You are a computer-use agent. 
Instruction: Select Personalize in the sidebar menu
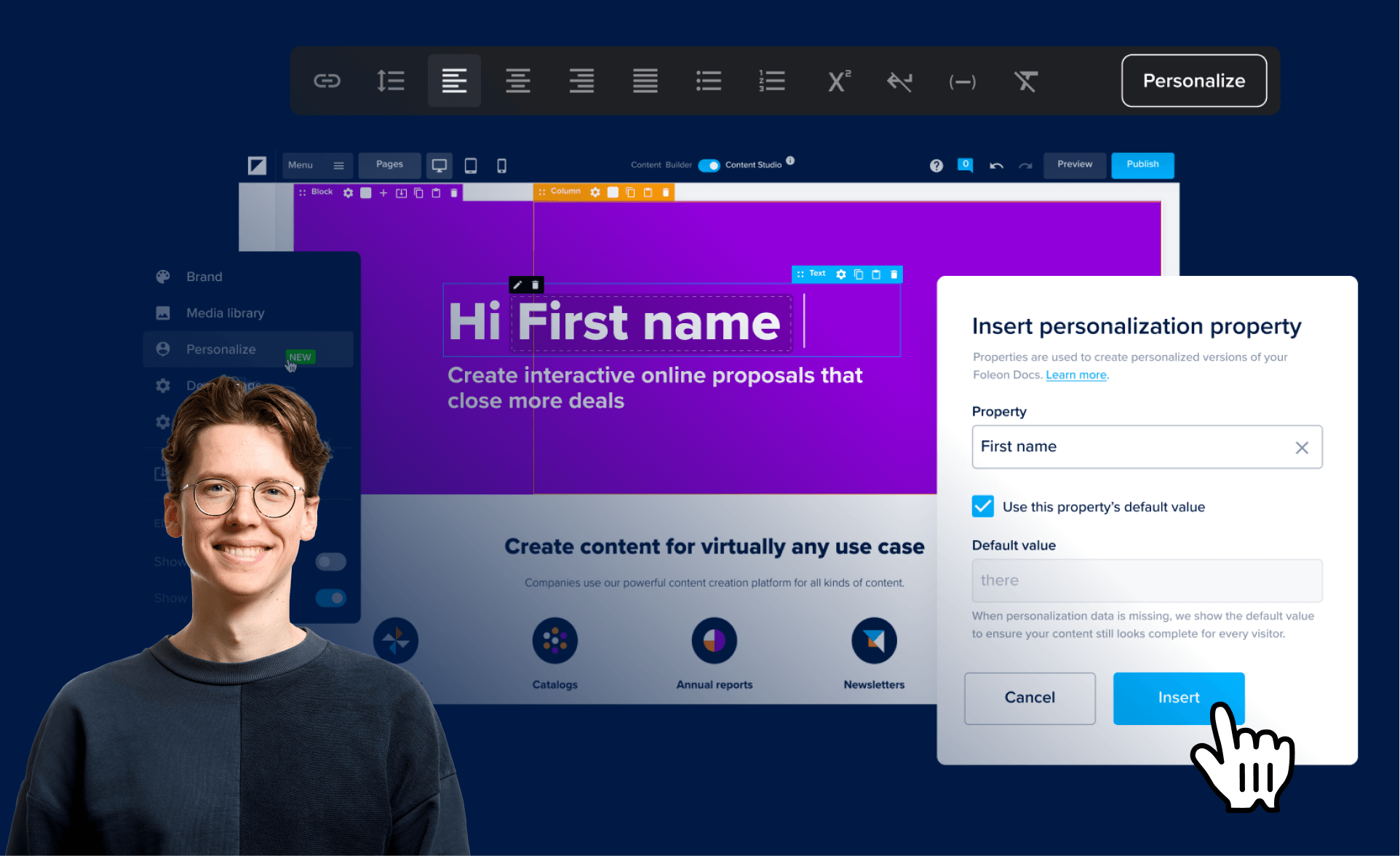pyautogui.click(x=221, y=349)
